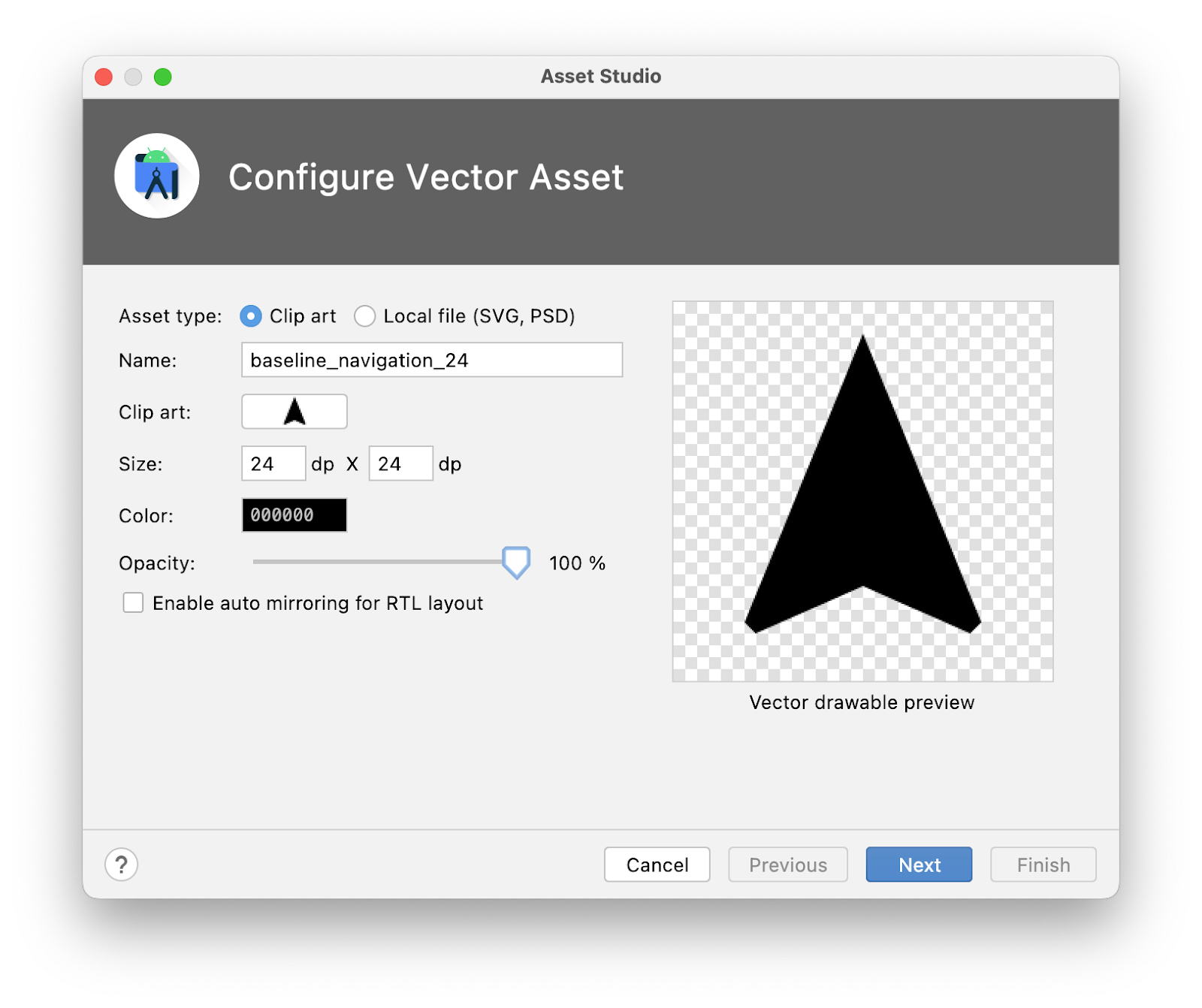Click the vector drawable preview image
The height and width of the screenshot is (1008, 1202).
(x=862, y=489)
